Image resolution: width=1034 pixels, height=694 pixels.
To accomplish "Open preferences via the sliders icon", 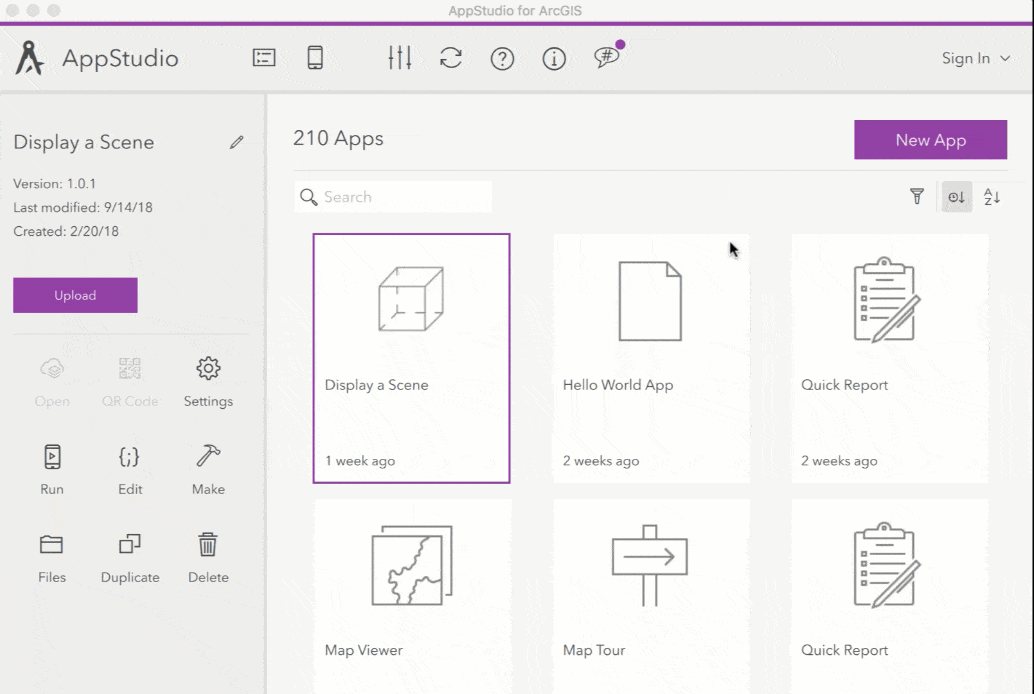I will pos(400,58).
